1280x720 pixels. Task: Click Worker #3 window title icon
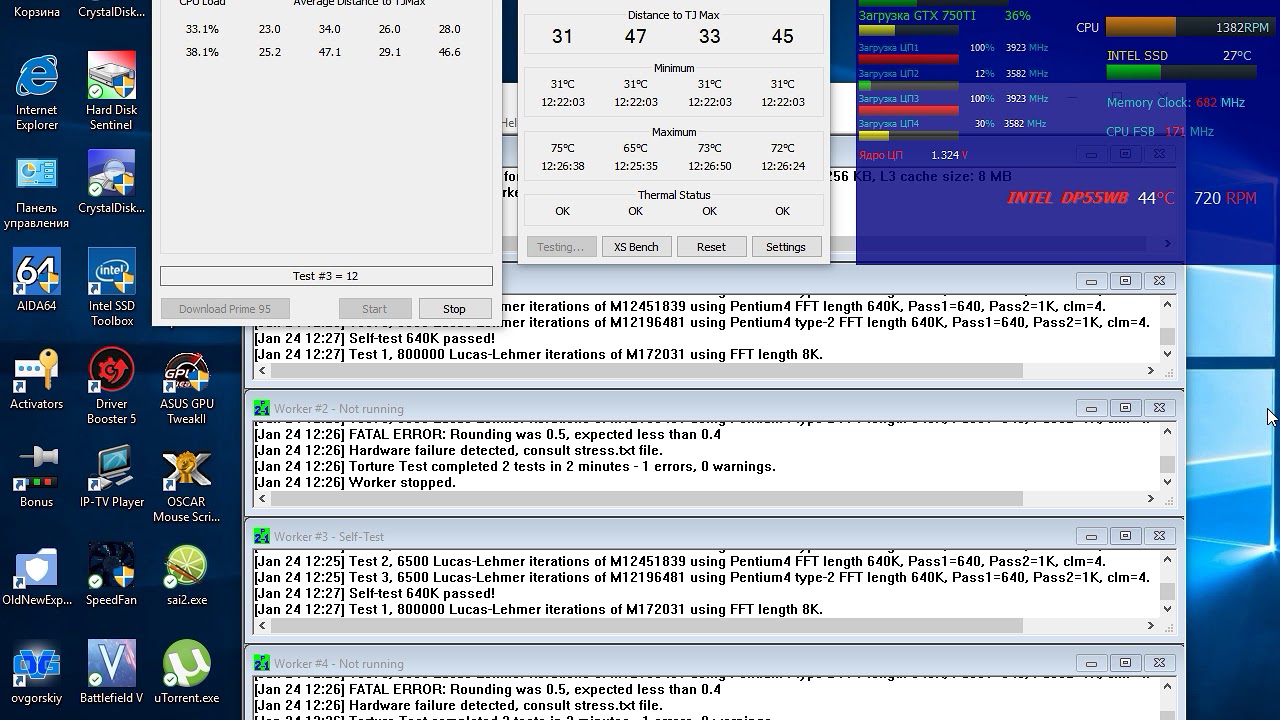[262, 536]
